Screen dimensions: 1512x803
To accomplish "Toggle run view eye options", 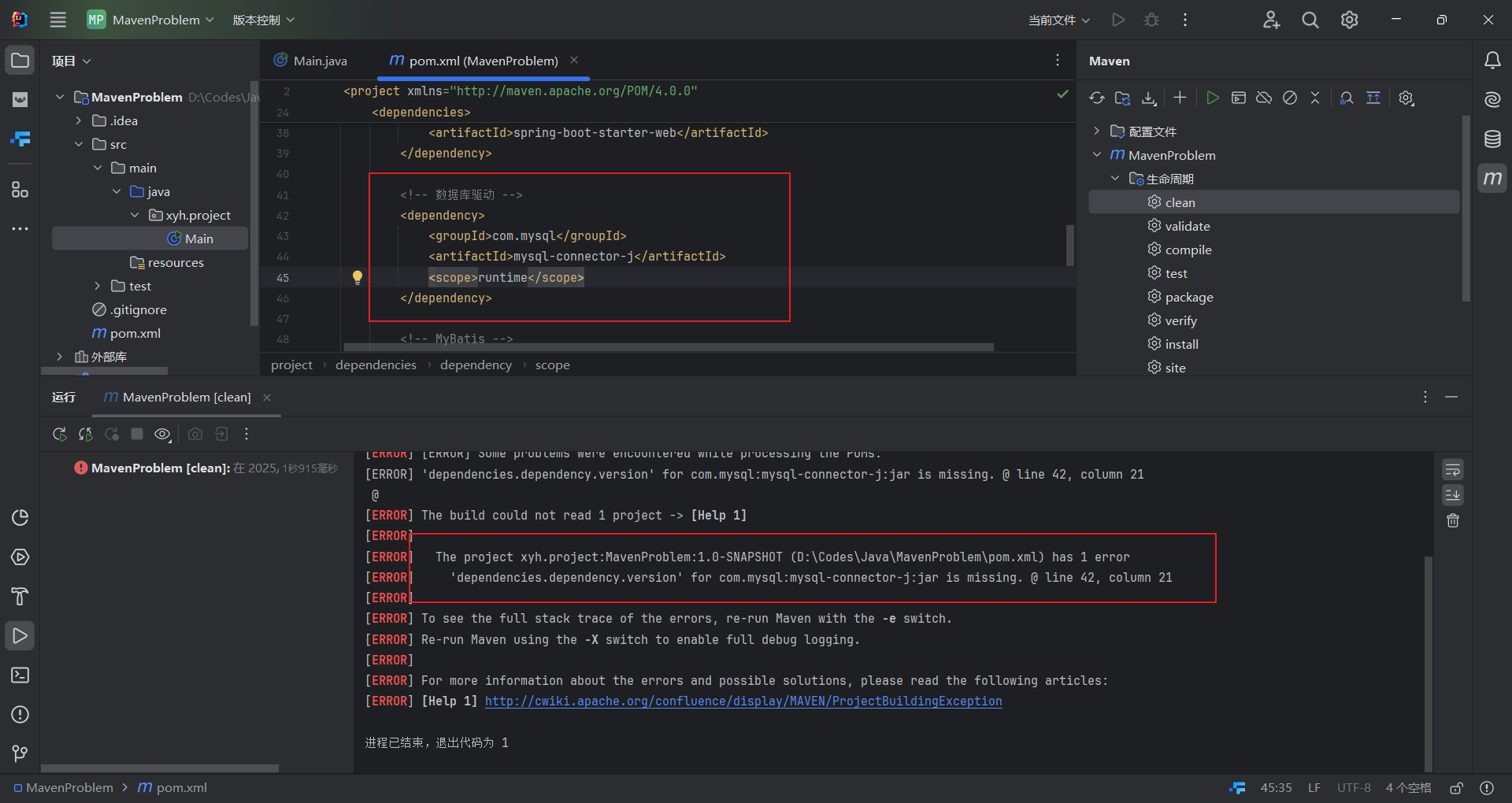I will tap(163, 434).
